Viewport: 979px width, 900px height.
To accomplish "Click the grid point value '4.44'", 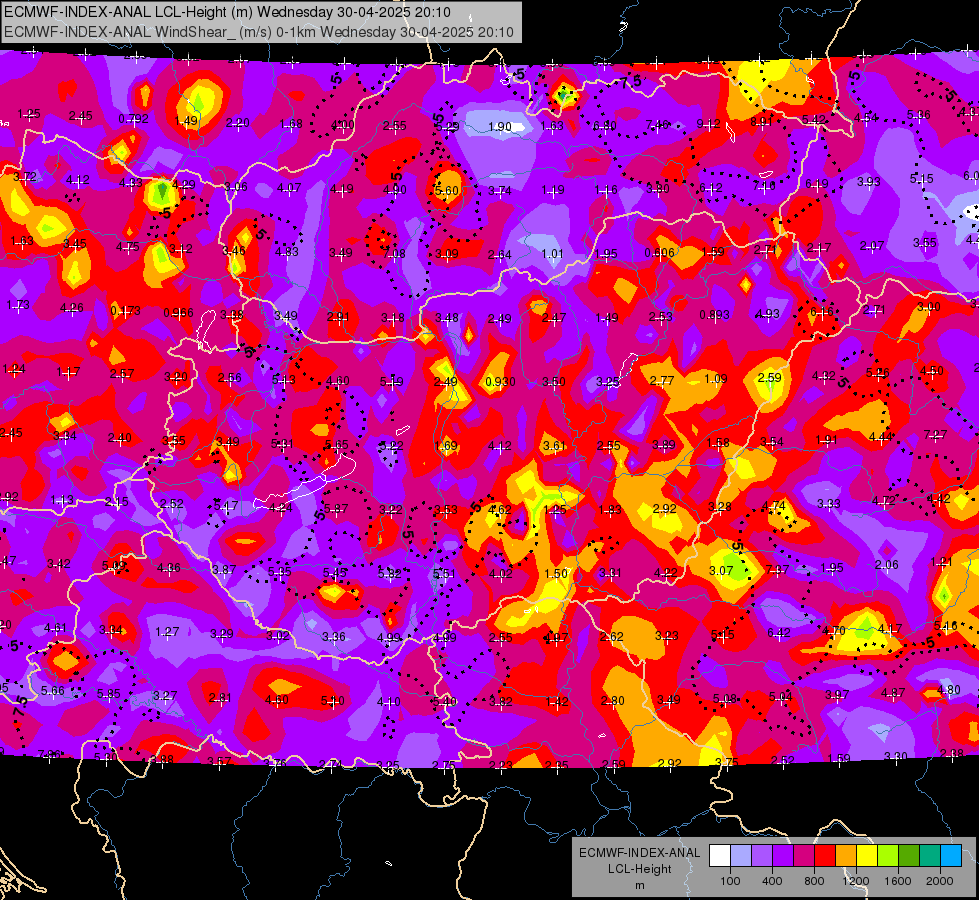I will (880, 437).
